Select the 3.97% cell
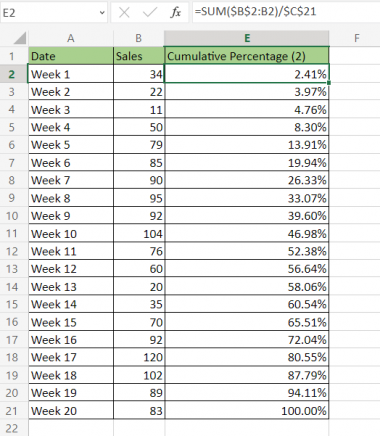Screen dimensions: 380x436 247,91
